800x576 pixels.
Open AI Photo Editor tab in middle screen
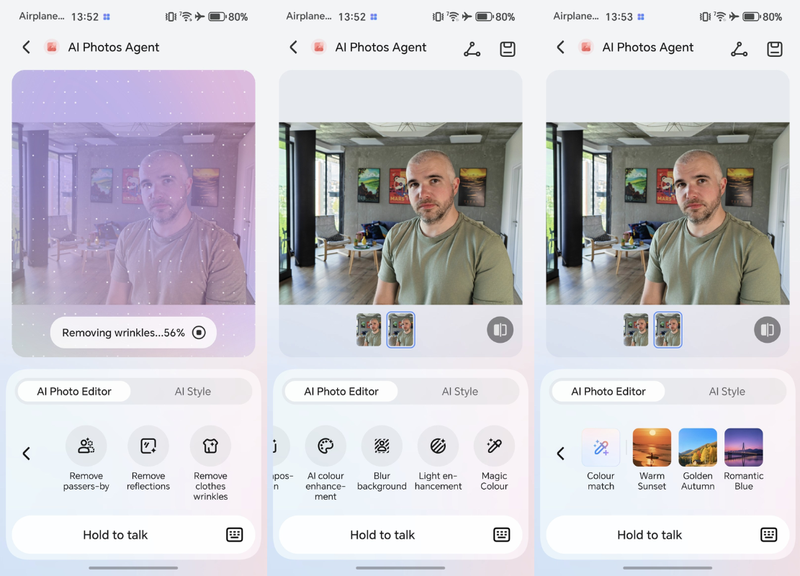click(x=341, y=391)
